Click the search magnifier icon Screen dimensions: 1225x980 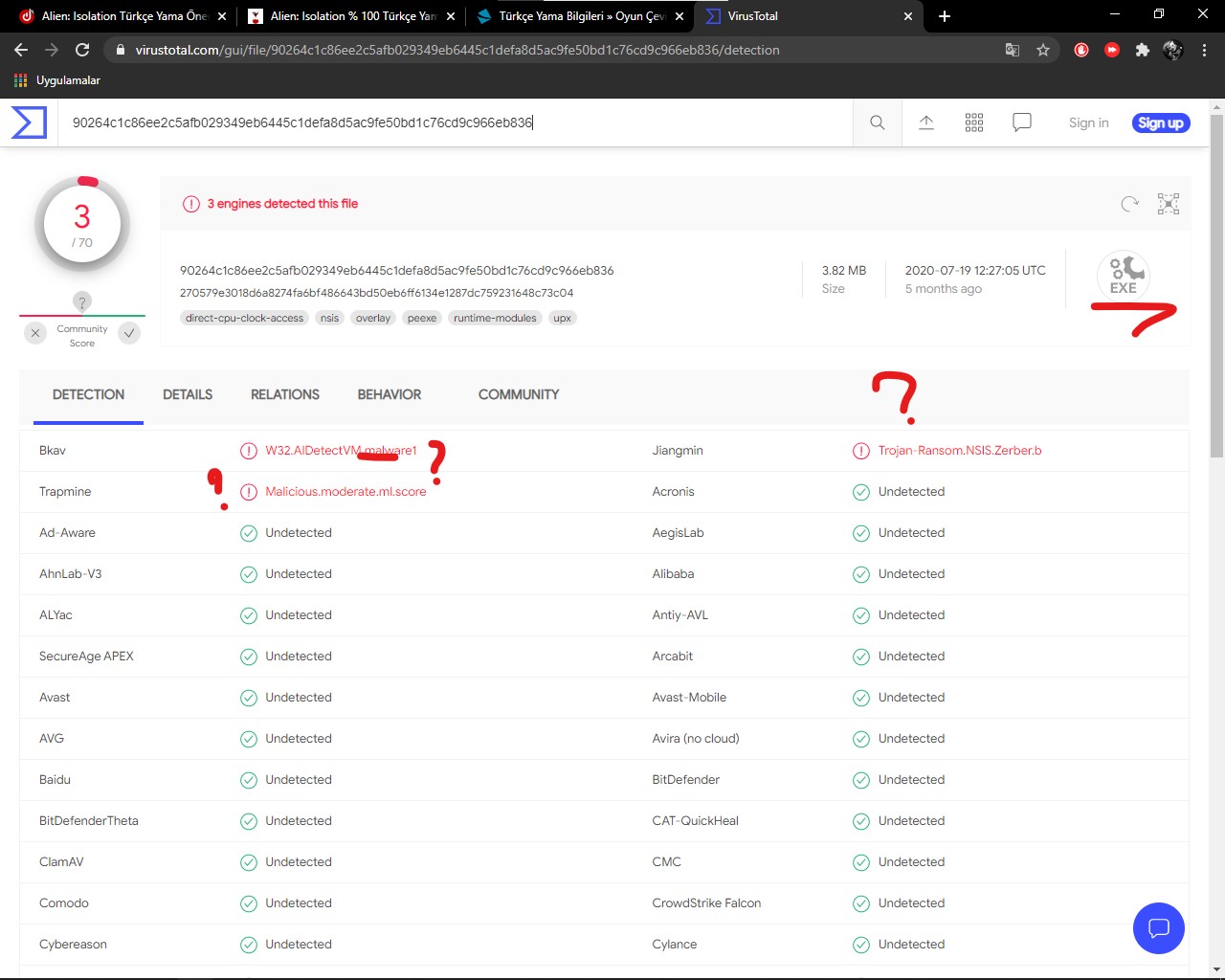(877, 122)
